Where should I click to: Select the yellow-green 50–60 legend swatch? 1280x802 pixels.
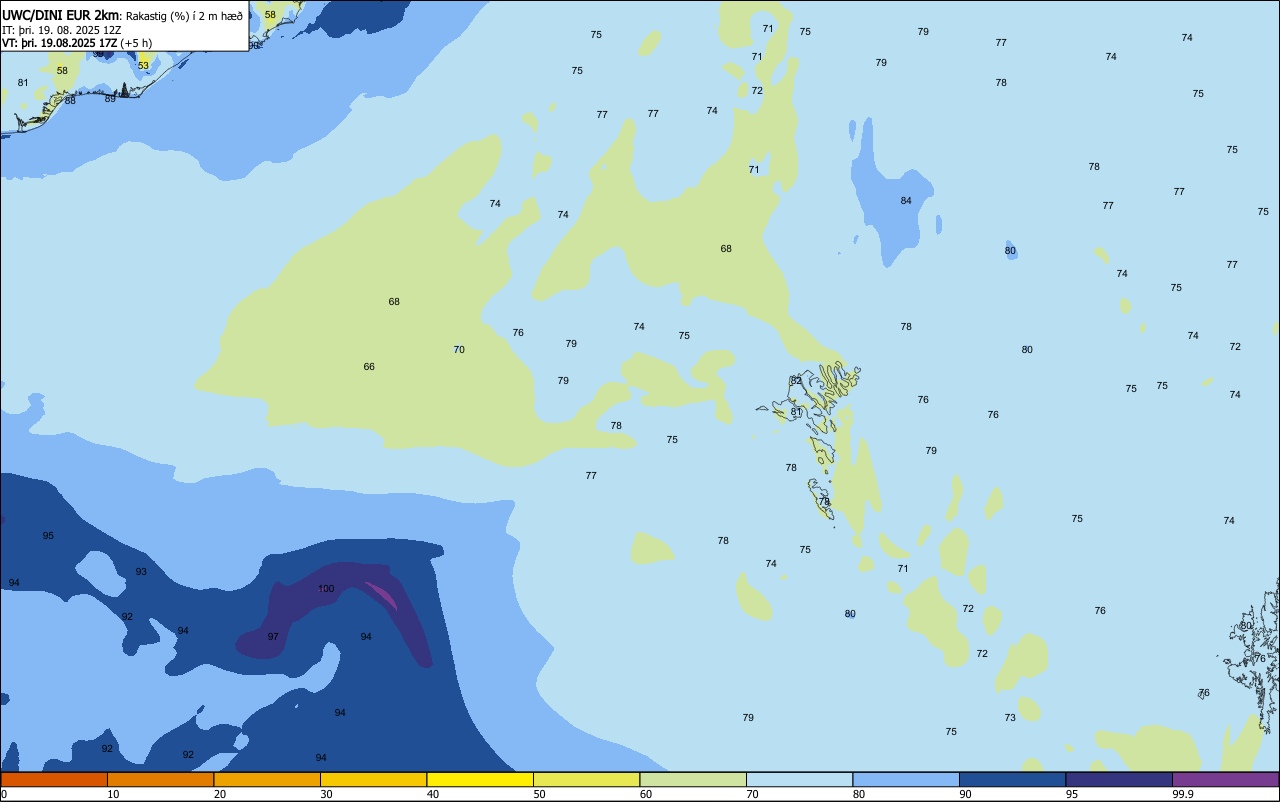click(586, 779)
